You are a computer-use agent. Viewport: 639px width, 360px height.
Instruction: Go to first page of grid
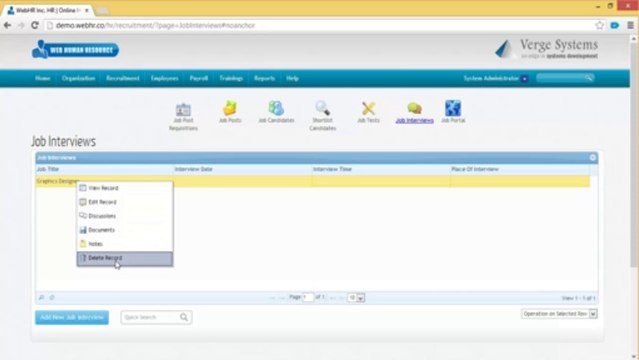point(272,298)
